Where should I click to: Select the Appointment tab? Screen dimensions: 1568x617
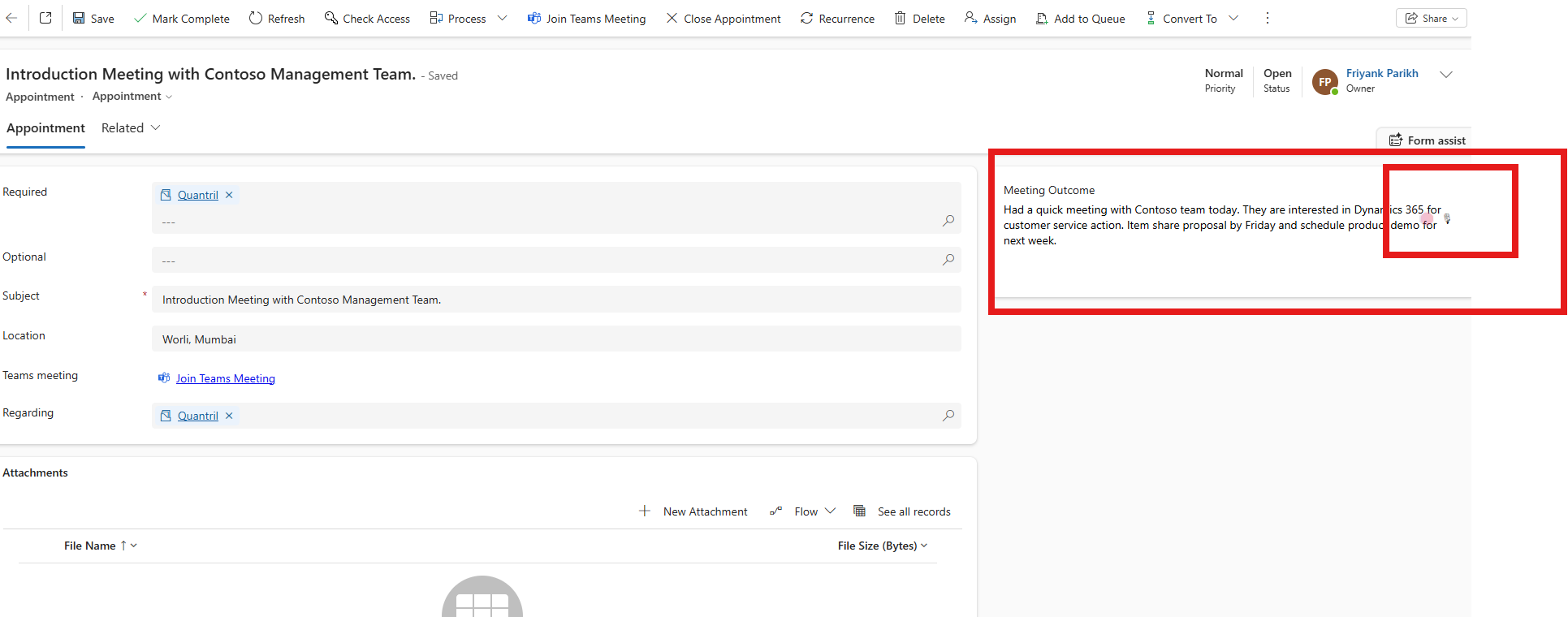click(45, 128)
